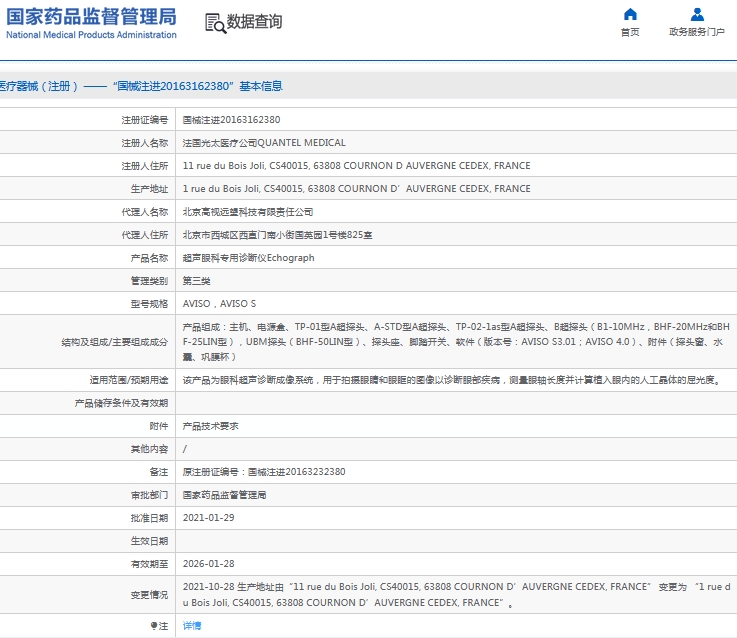The width and height of the screenshot is (737, 638).
Task: Click the 注册证编号 row label
Action: coord(145,120)
